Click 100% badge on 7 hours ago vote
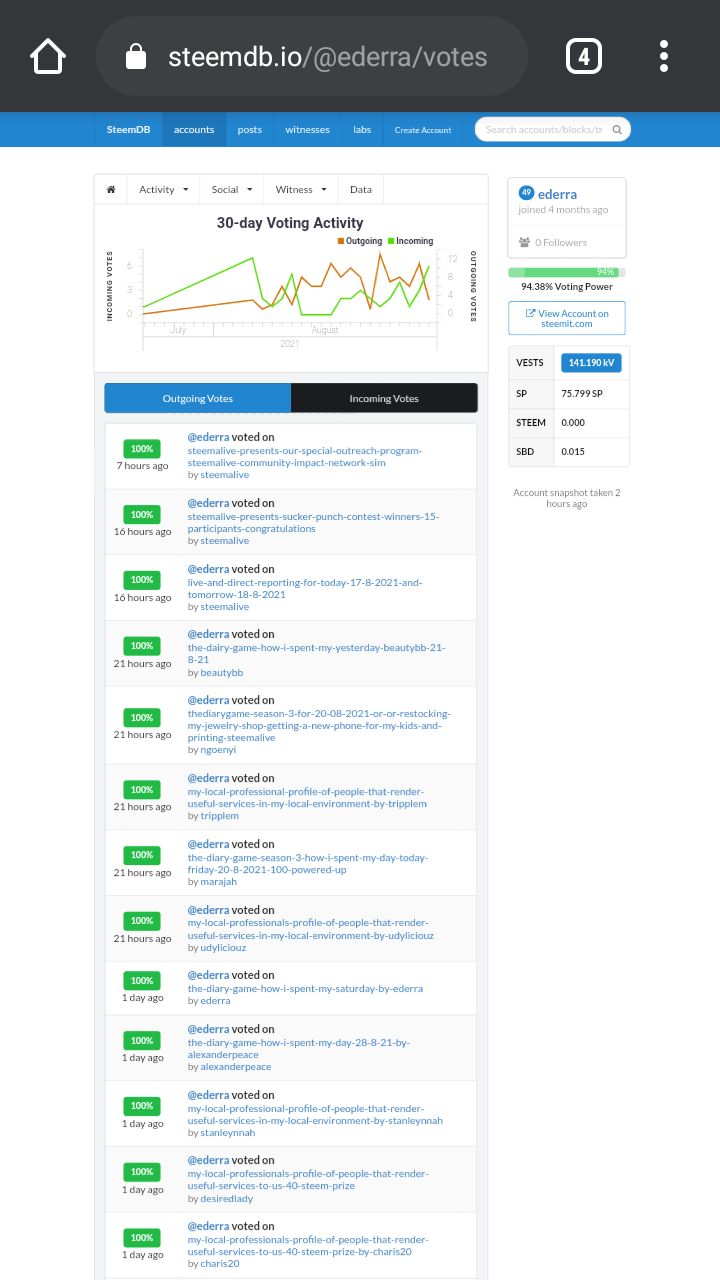The width and height of the screenshot is (720, 1280). pyautogui.click(x=142, y=449)
